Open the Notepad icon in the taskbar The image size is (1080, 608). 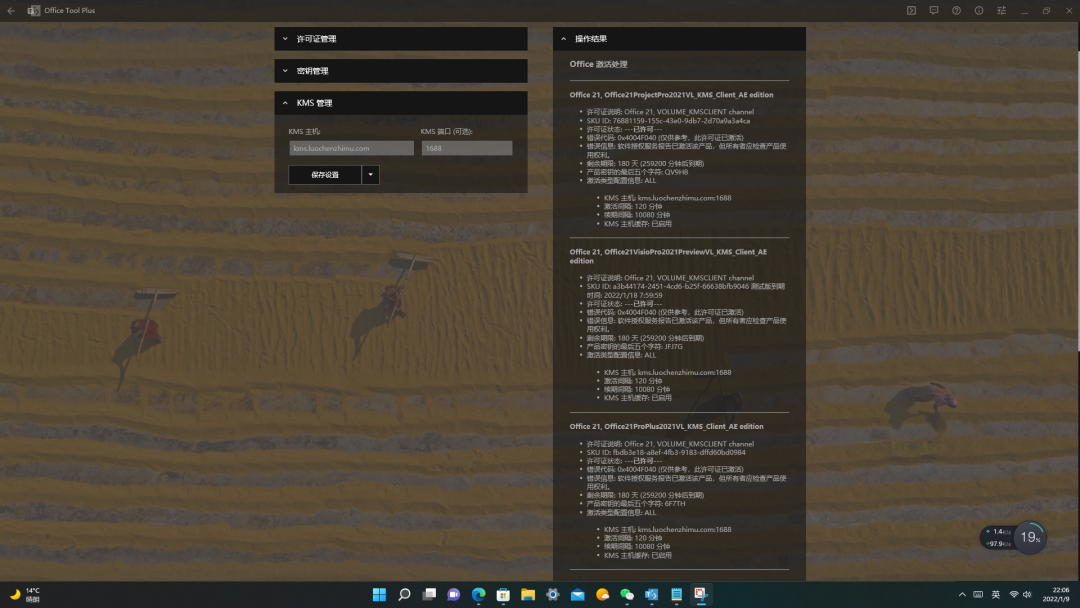click(x=676, y=594)
